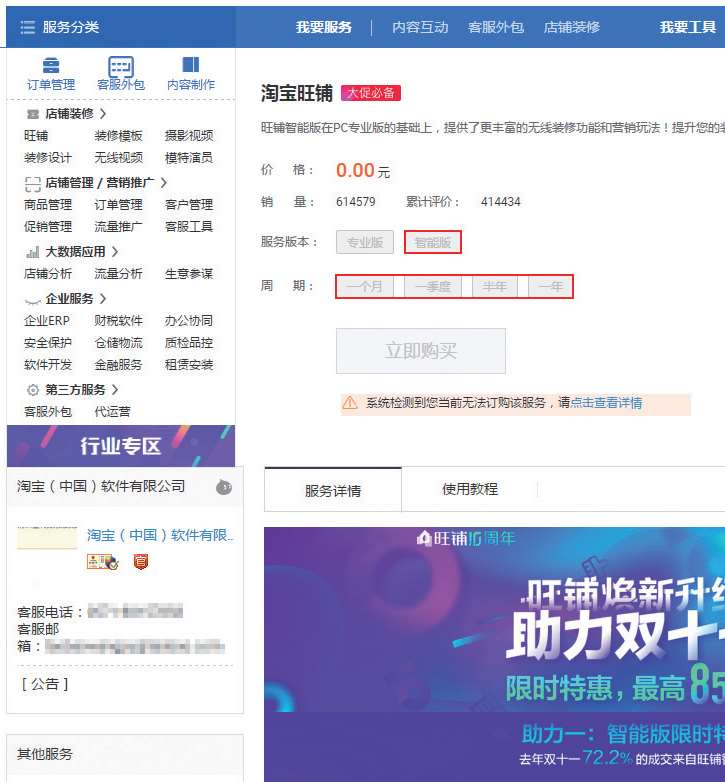Go to 流量推广 link
The image size is (725, 782).
tap(118, 227)
